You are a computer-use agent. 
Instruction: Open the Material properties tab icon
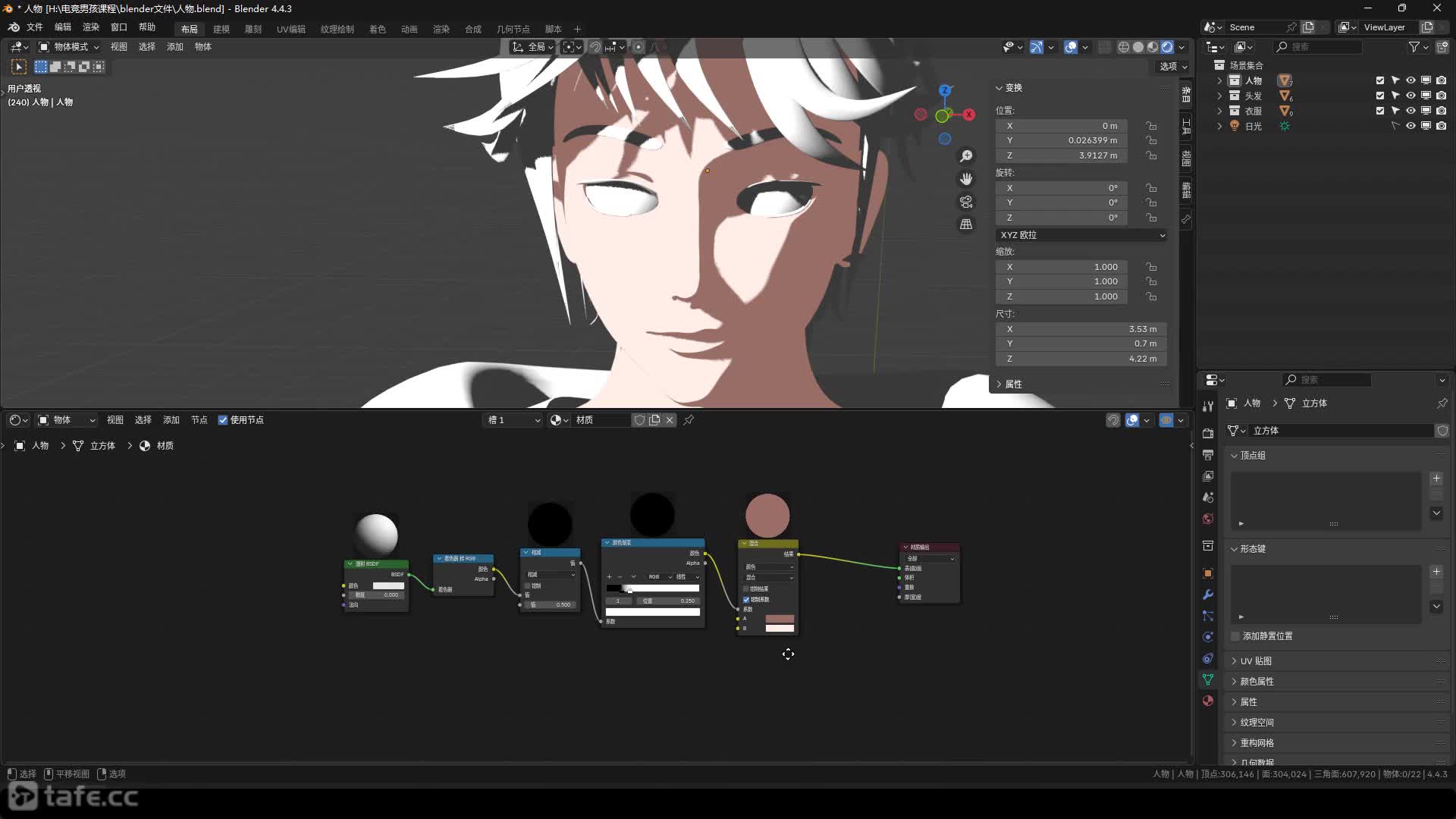[x=1208, y=701]
